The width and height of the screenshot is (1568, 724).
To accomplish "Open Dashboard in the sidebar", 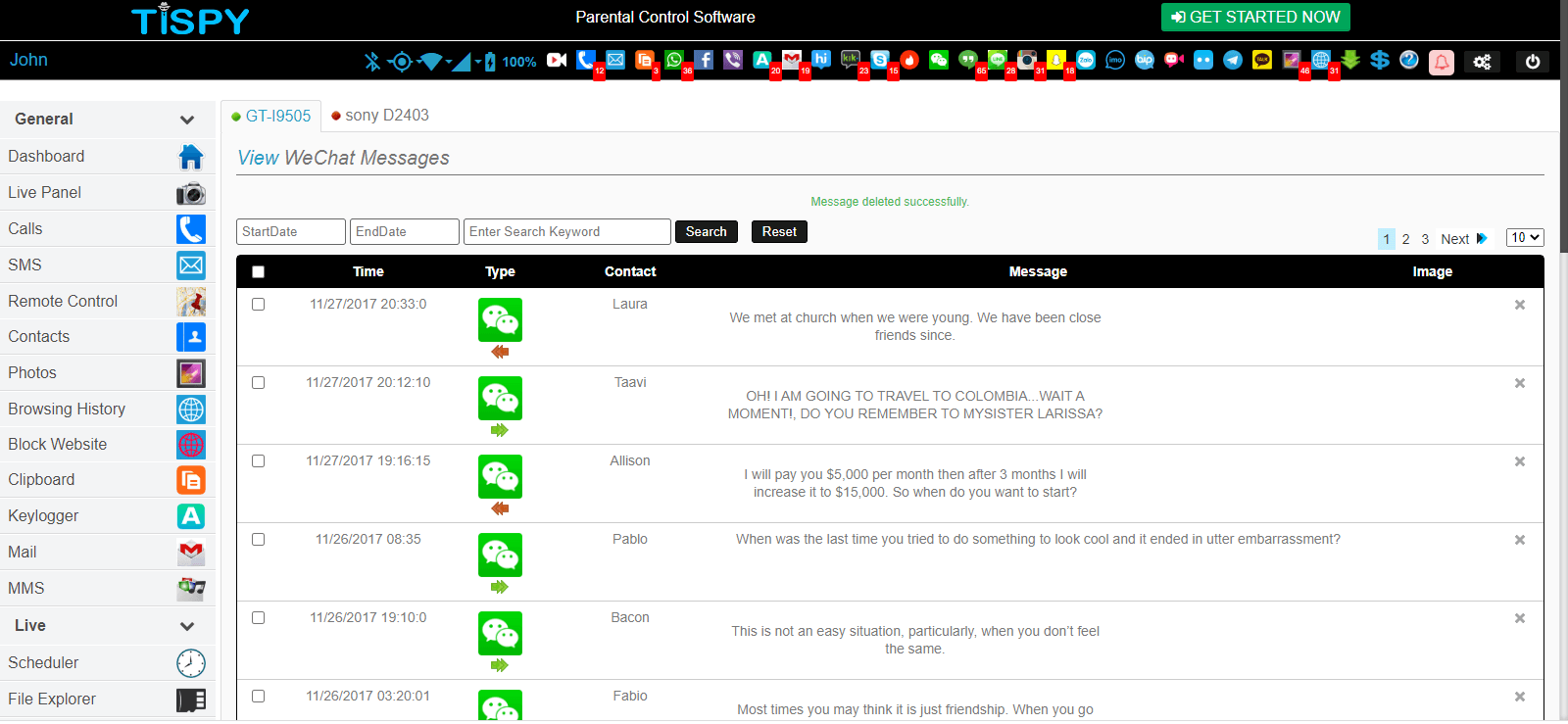I will [107, 157].
